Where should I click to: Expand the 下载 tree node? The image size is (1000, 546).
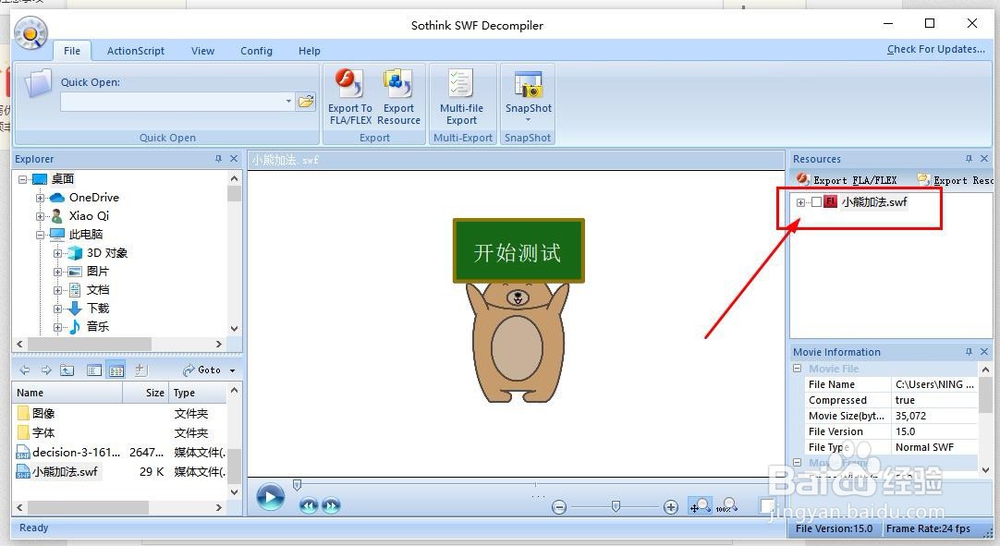pyautogui.click(x=57, y=309)
